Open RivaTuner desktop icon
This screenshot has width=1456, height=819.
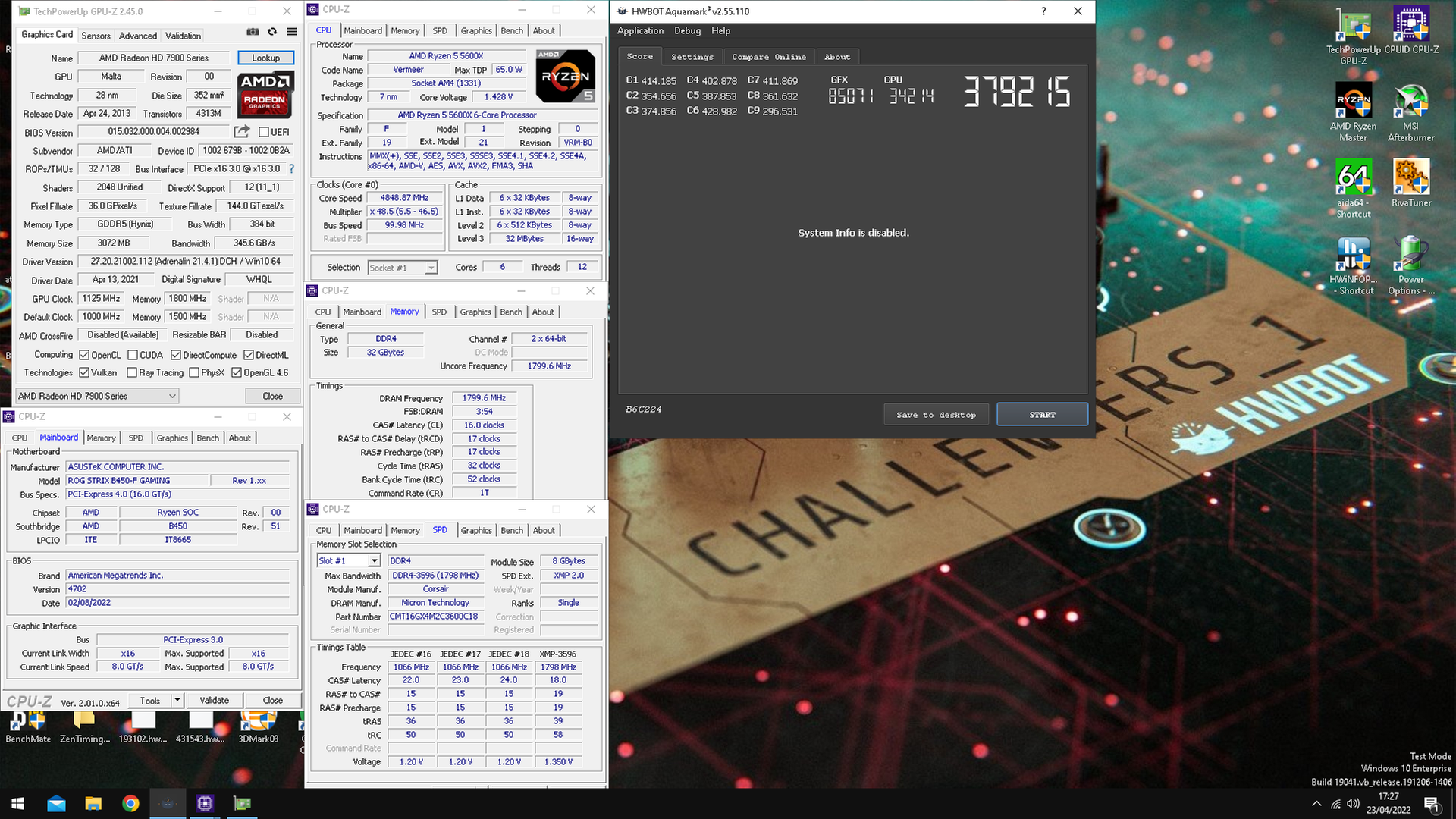(x=1411, y=184)
